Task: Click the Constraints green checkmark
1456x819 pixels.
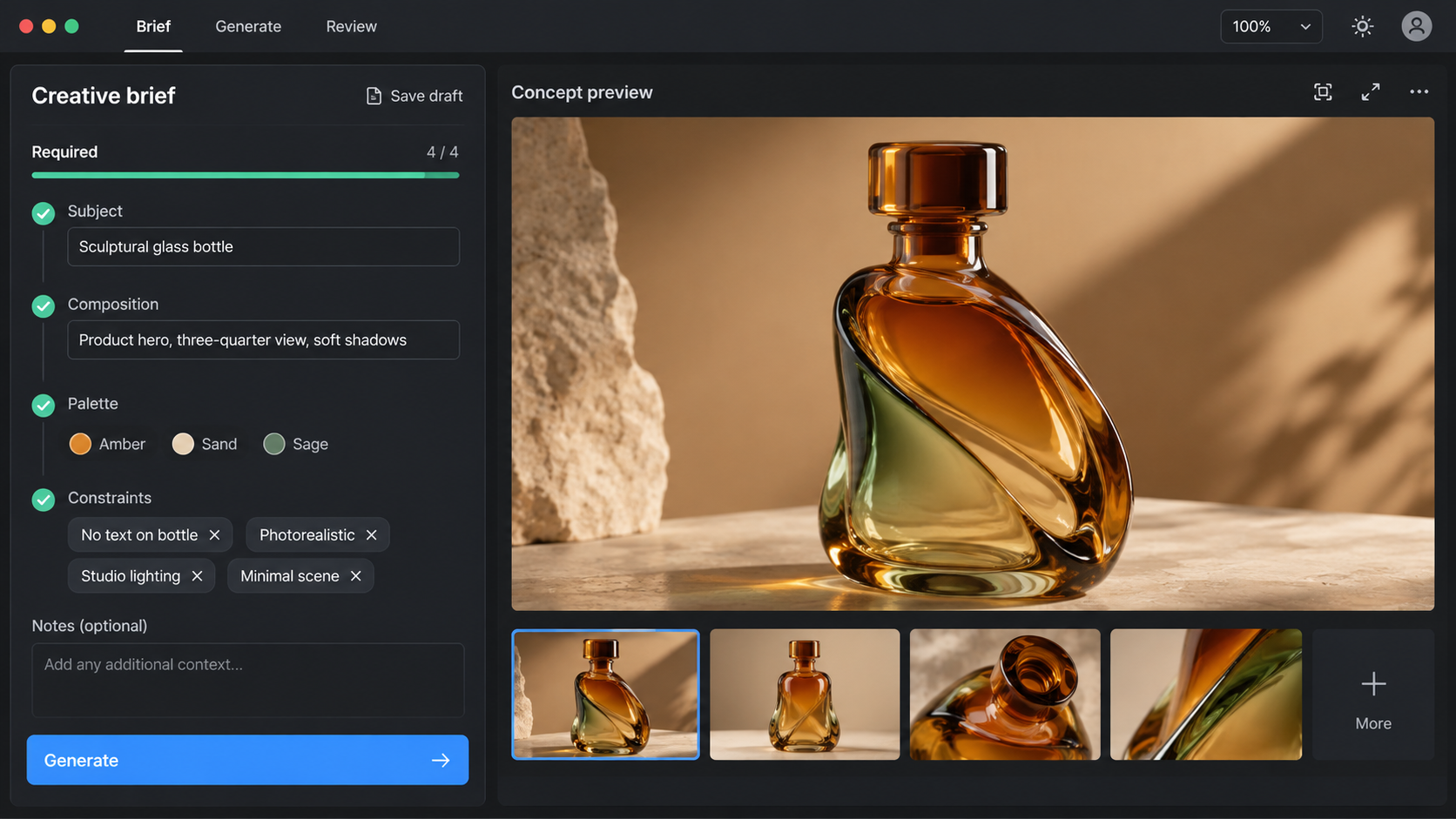Action: click(x=44, y=500)
